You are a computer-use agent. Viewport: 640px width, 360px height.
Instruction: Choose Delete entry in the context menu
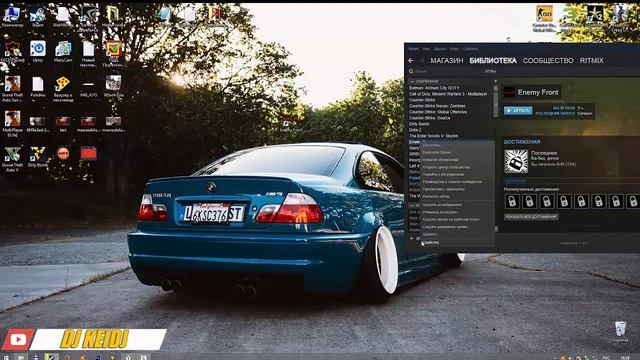[457, 234]
